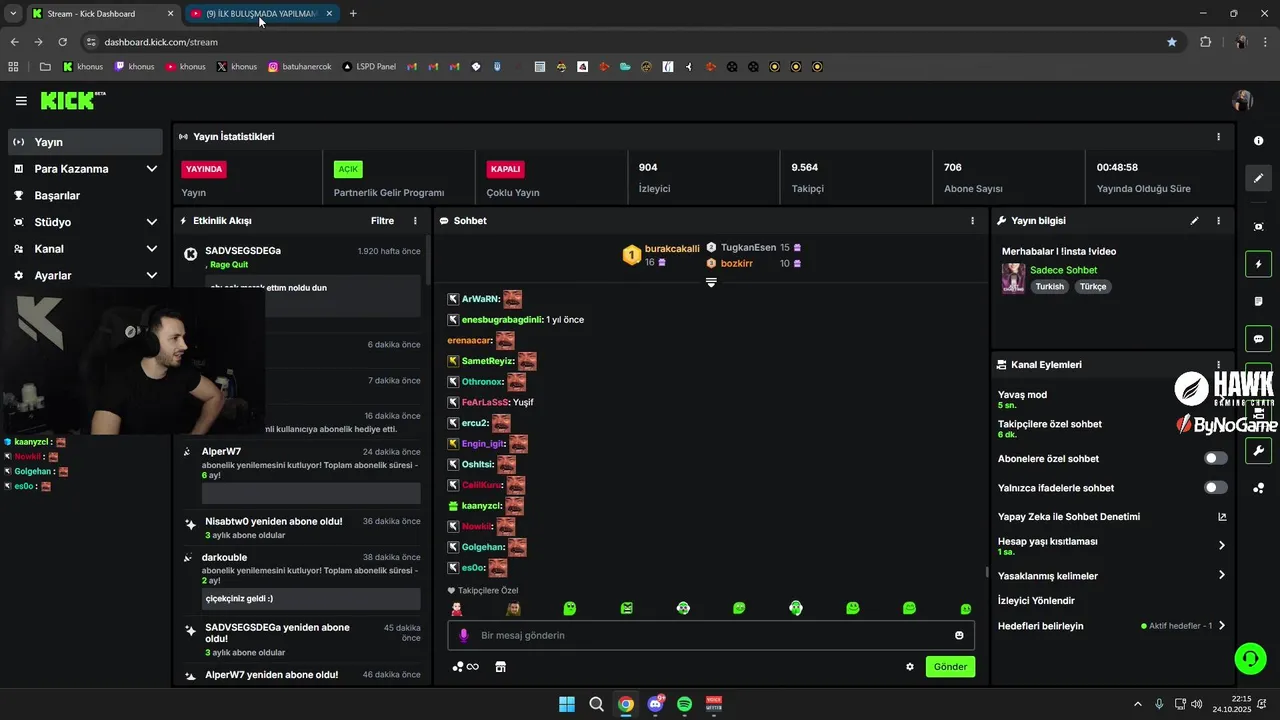This screenshot has width=1280, height=720.
Task: Open Hesap yaşı kısıtlaması chevron
Action: click(x=1222, y=546)
